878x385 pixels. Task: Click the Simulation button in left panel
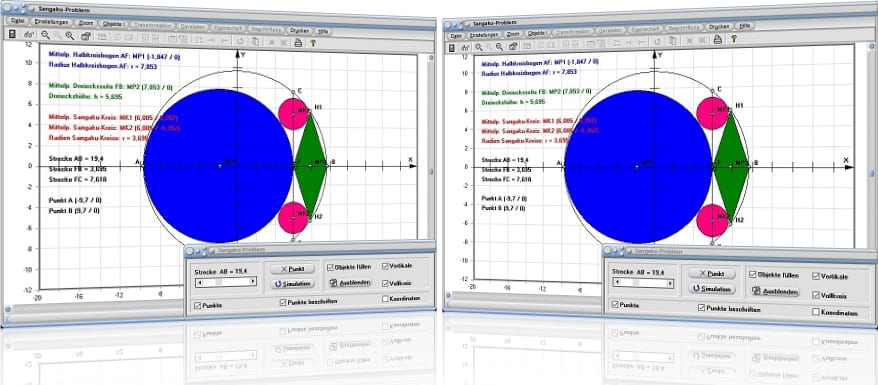coord(292,284)
